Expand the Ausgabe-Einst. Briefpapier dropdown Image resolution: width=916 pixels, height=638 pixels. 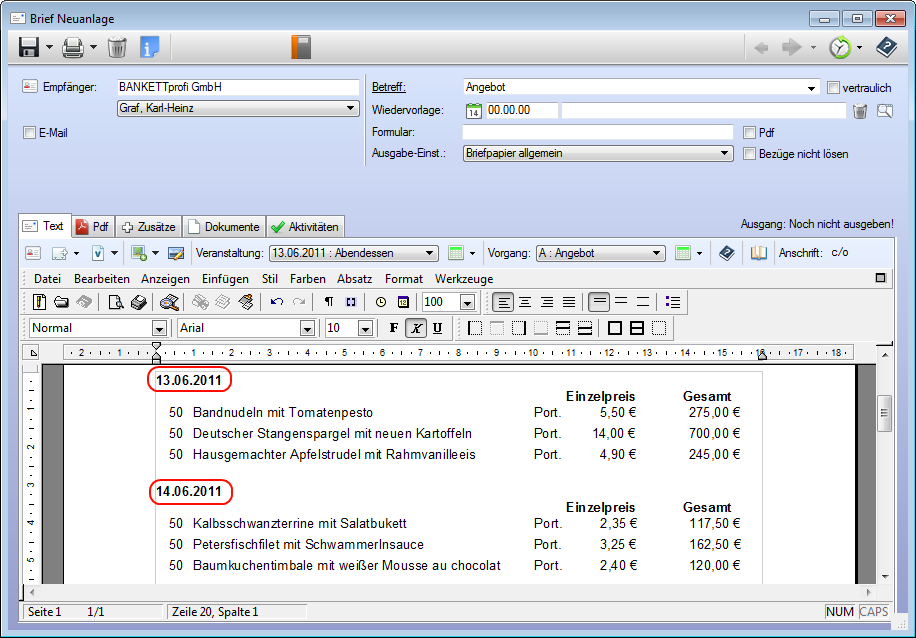click(726, 154)
